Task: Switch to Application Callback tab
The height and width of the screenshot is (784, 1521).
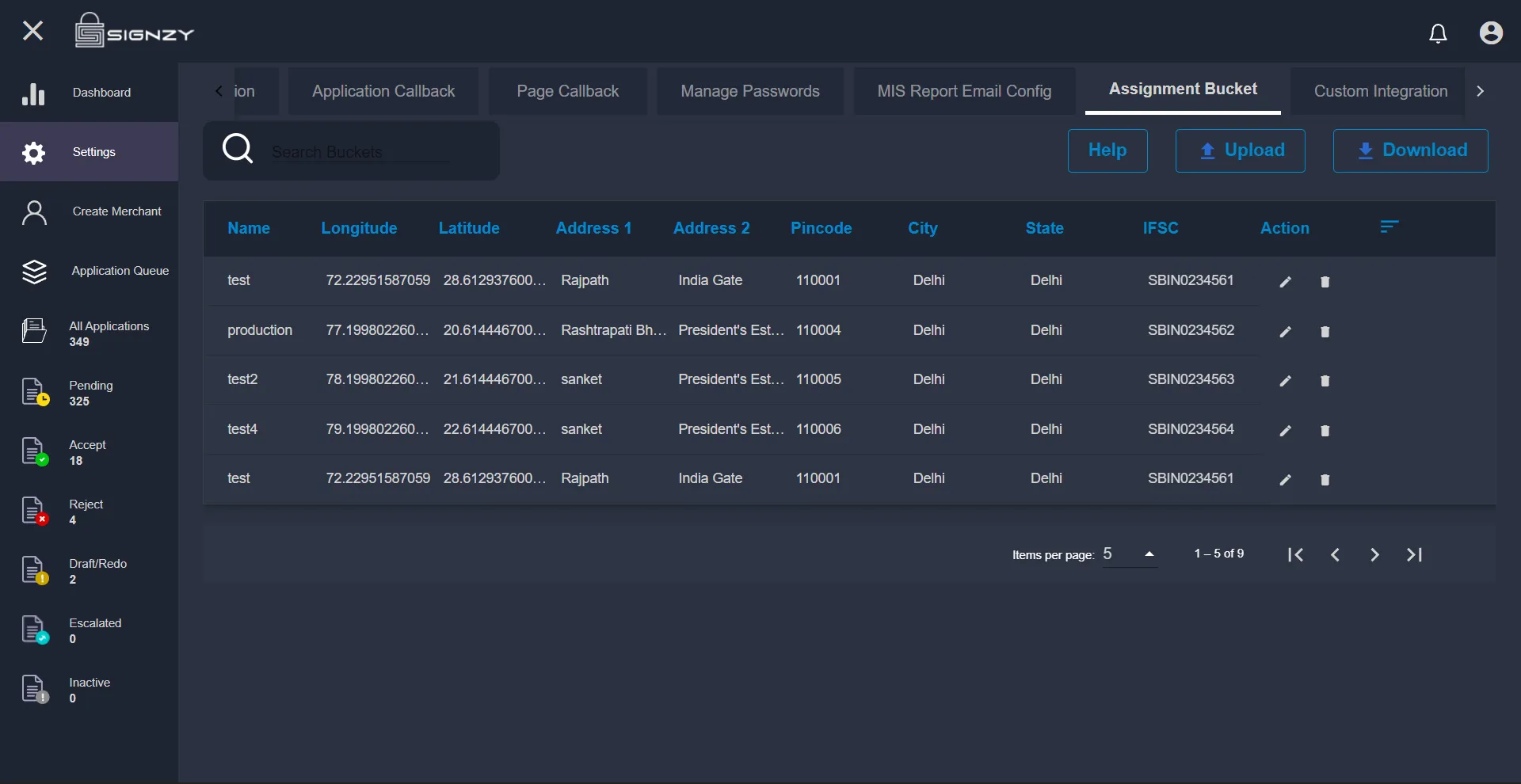Action: (x=383, y=91)
